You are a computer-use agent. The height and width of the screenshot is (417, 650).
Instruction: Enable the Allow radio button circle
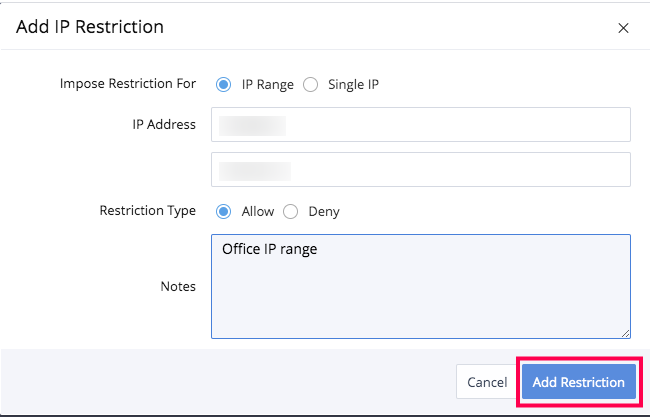click(223, 211)
